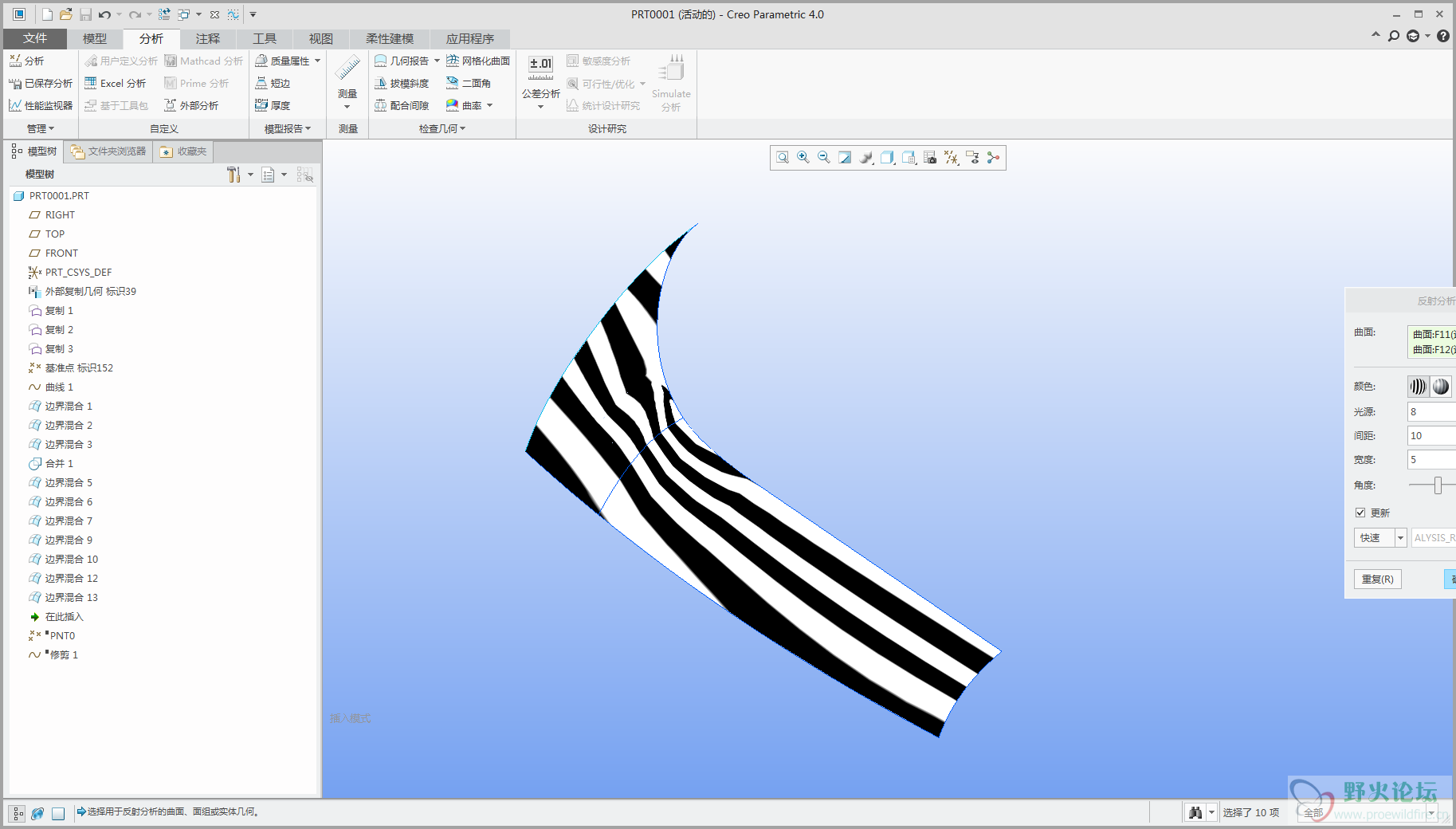Click the Windows switch icon in the top toolbar
Image resolution: width=1456 pixels, height=829 pixels.
click(183, 14)
